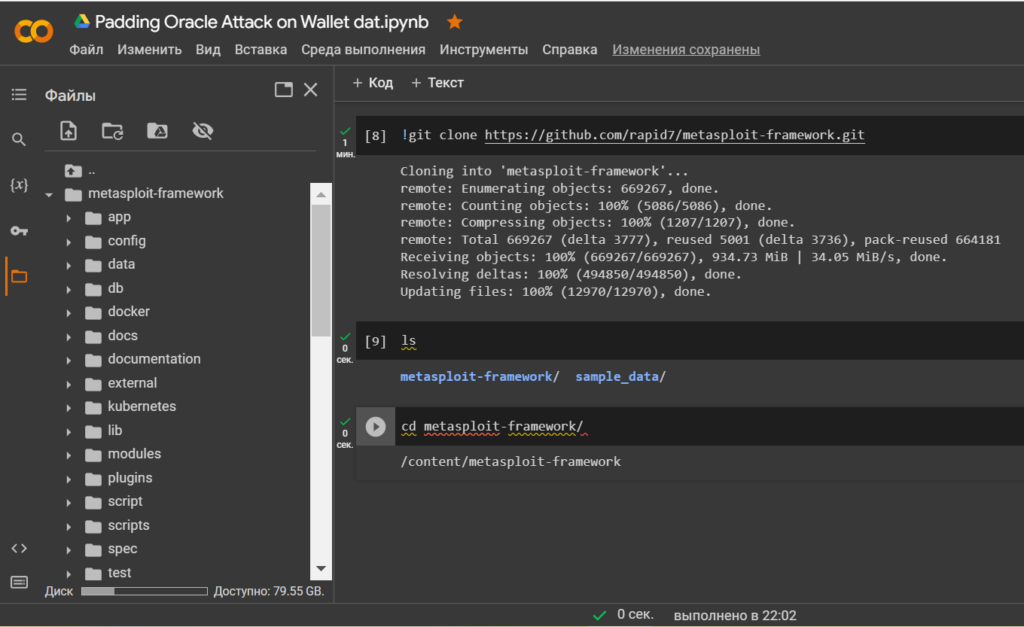
Task: Collapse the metasploit-framework folder
Action: (x=49, y=195)
